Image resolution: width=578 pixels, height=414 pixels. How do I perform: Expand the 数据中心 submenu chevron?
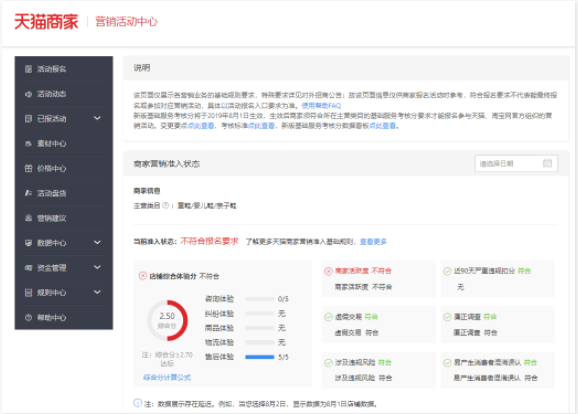(97, 243)
